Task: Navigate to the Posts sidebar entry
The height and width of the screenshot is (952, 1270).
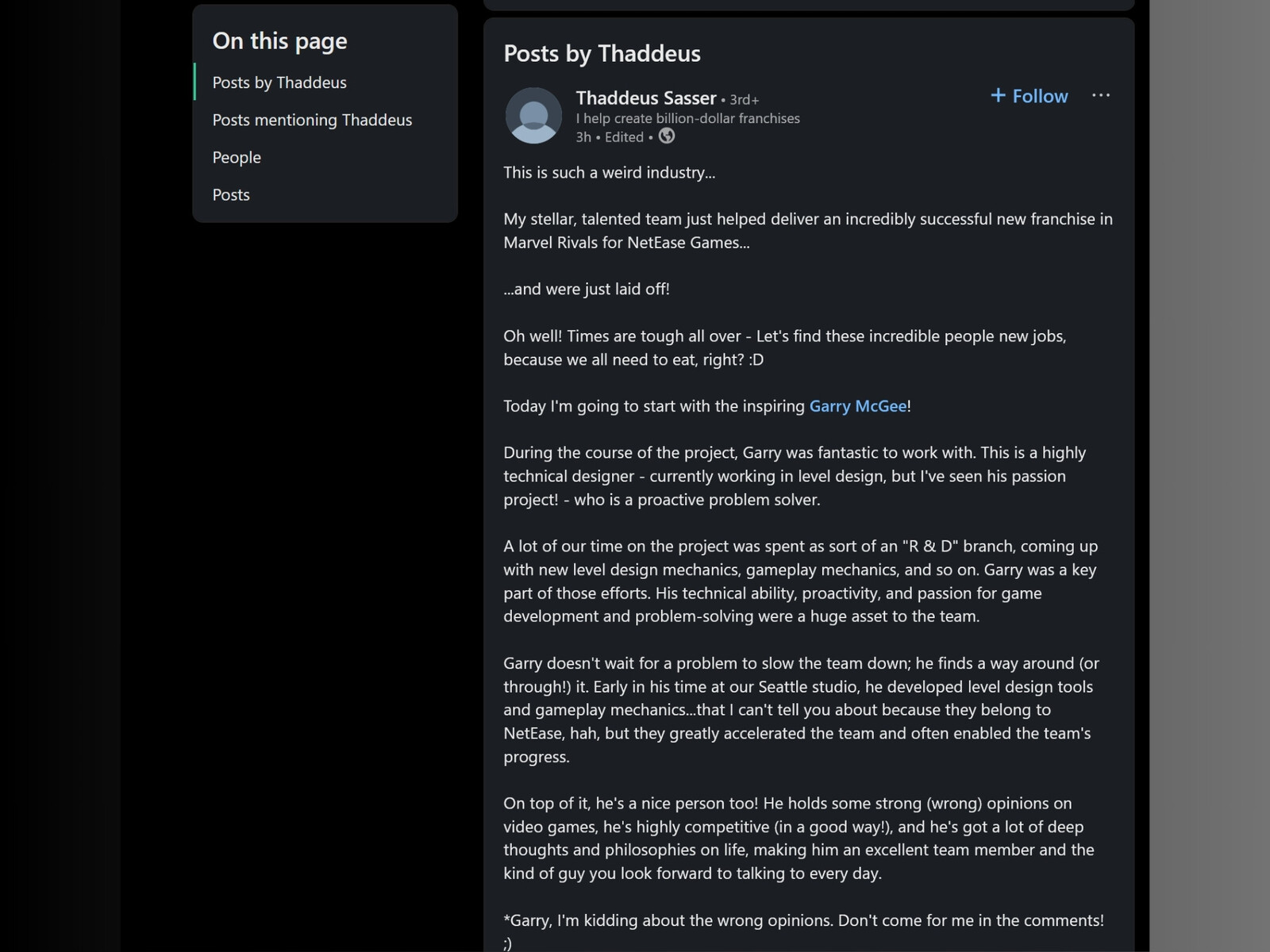Action: tap(231, 194)
